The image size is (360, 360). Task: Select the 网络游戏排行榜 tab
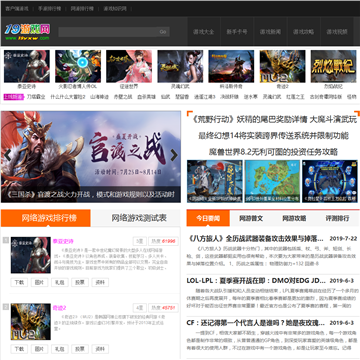[x=46, y=218]
